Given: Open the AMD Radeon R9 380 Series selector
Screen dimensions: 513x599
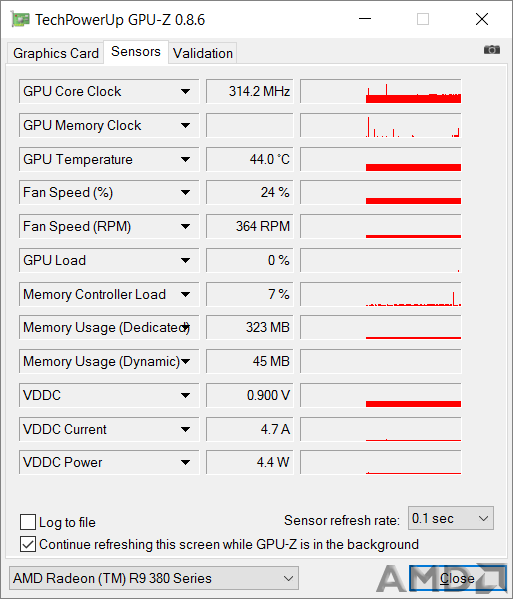Looking at the screenshot, I should coord(154,578).
